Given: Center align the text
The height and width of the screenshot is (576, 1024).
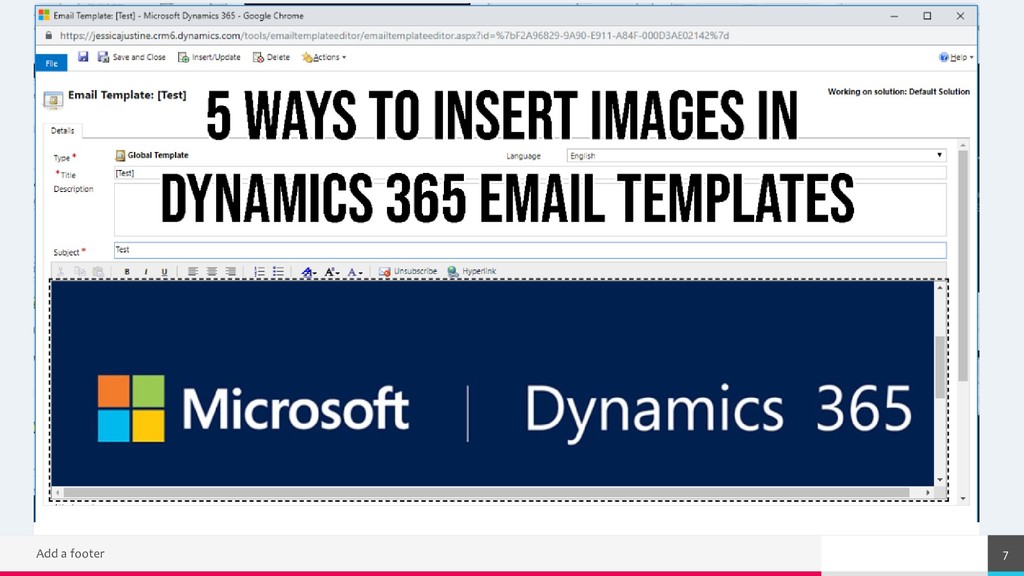Looking at the screenshot, I should [212, 272].
